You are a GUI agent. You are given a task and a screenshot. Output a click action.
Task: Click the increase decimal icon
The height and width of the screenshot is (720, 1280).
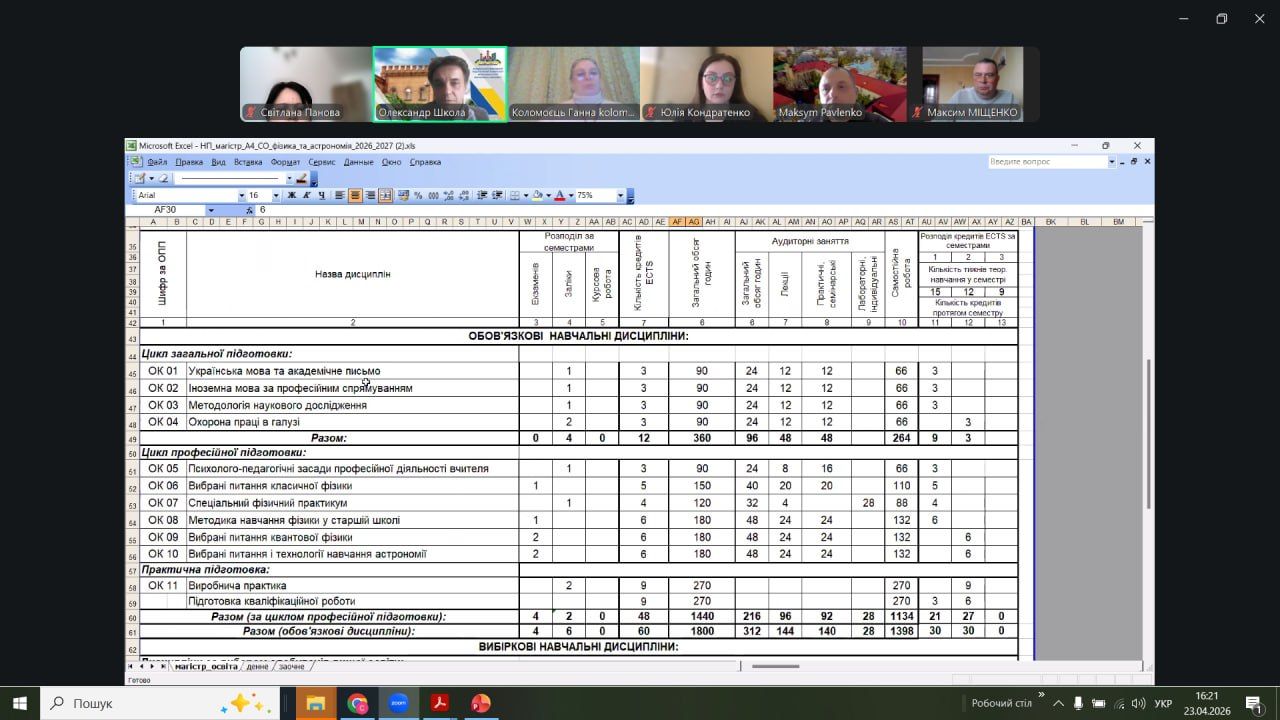pyautogui.click(x=449, y=196)
